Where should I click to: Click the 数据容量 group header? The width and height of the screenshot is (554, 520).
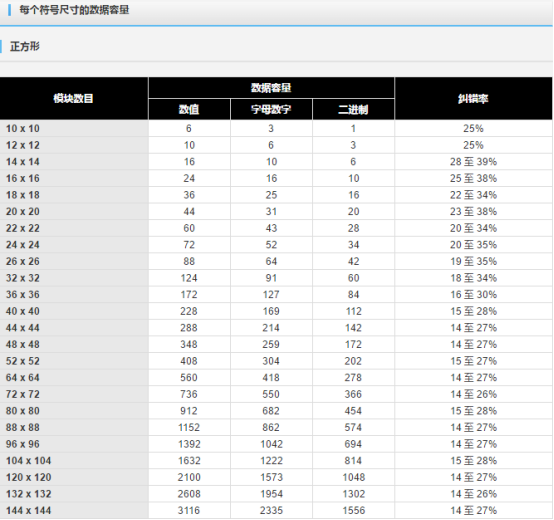pos(271,88)
